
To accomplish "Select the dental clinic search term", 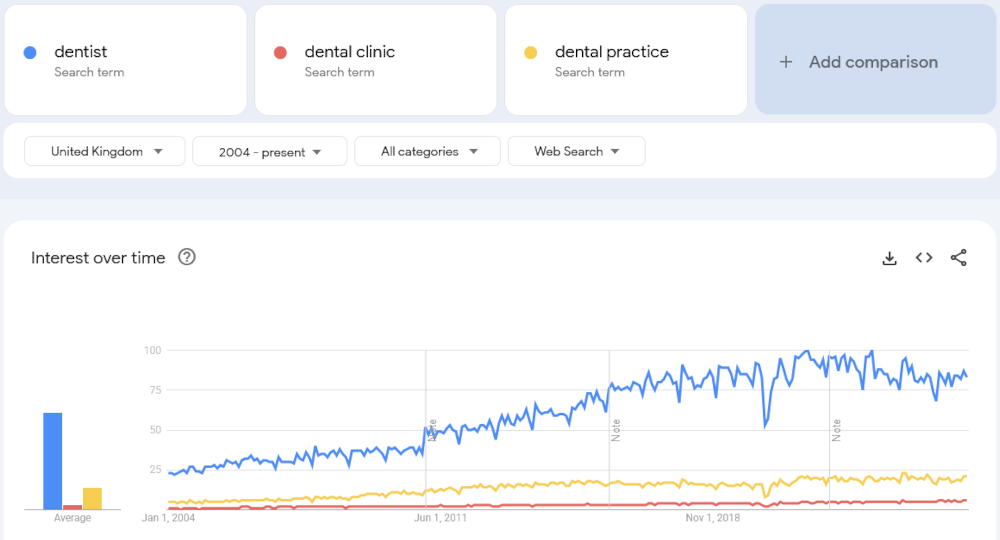I will point(349,52).
